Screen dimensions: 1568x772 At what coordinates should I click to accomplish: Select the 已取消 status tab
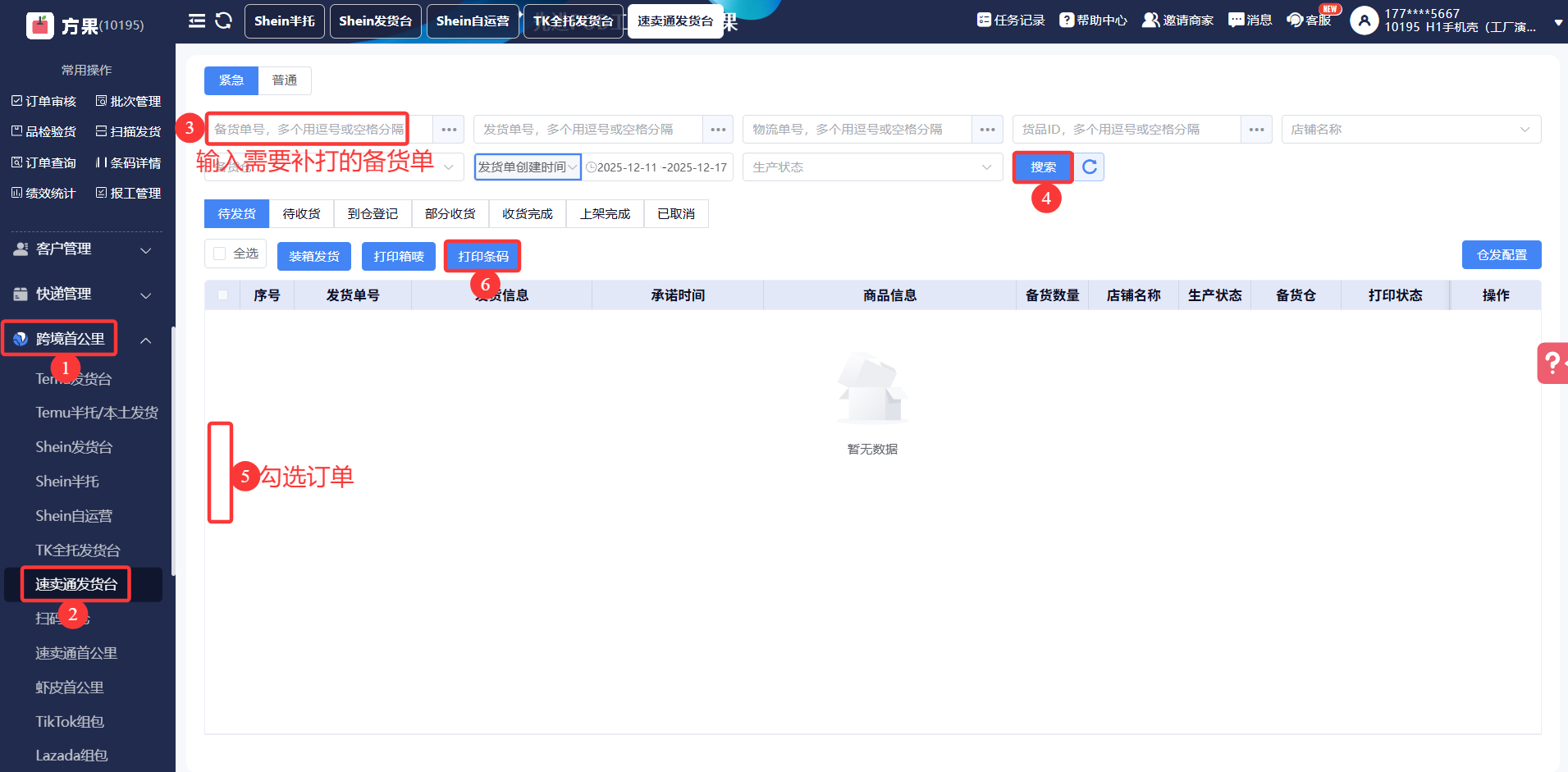coord(676,214)
